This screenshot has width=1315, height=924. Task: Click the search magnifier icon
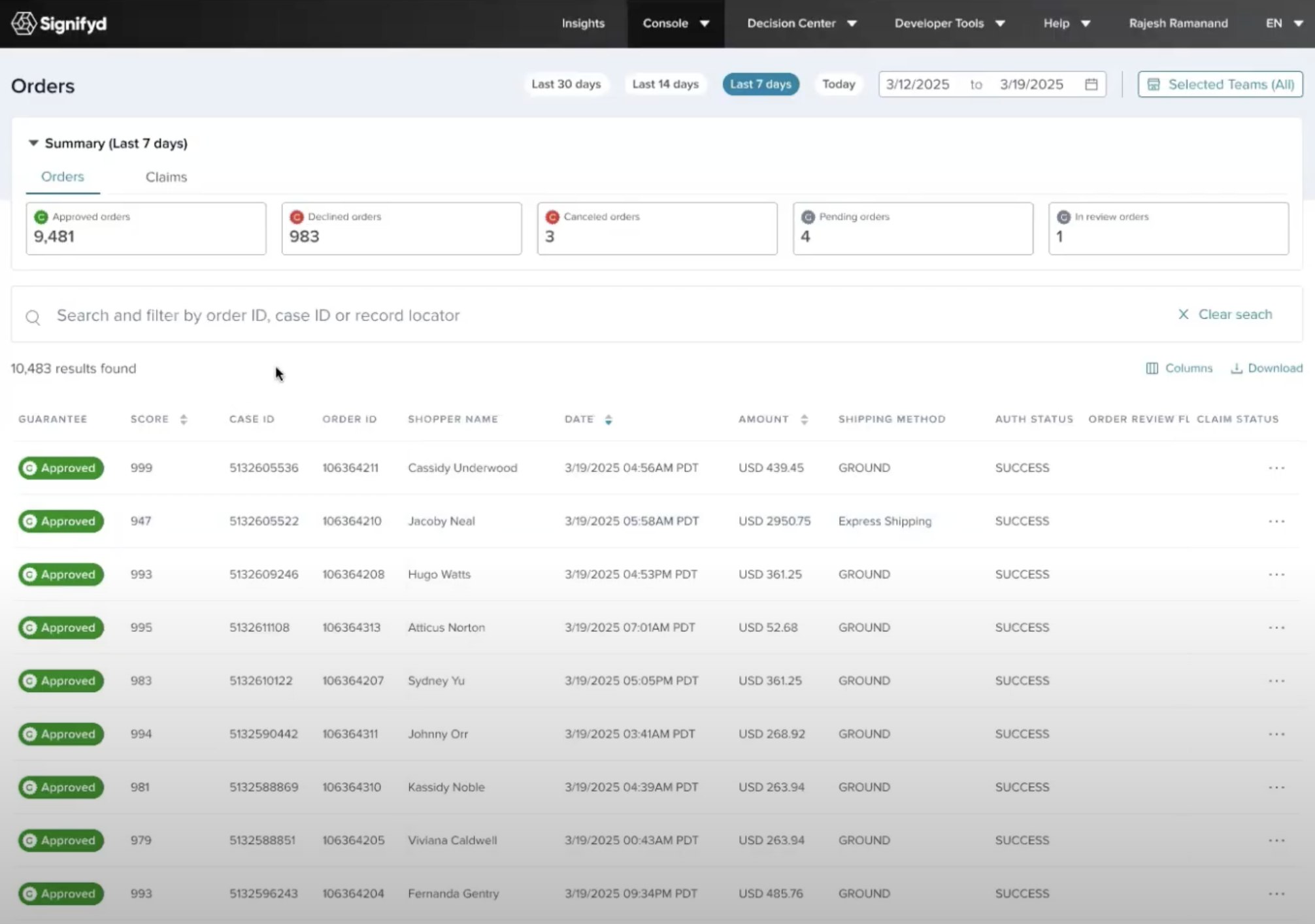point(33,318)
